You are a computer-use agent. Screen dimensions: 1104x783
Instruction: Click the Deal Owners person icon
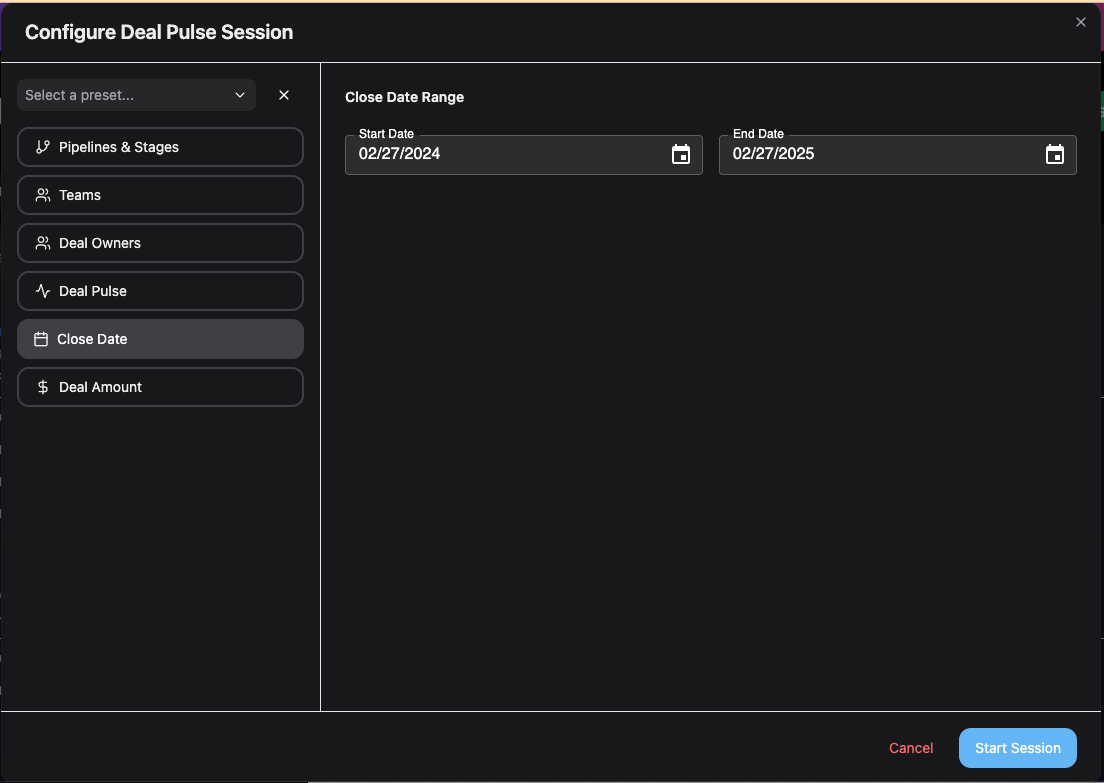(x=42, y=242)
